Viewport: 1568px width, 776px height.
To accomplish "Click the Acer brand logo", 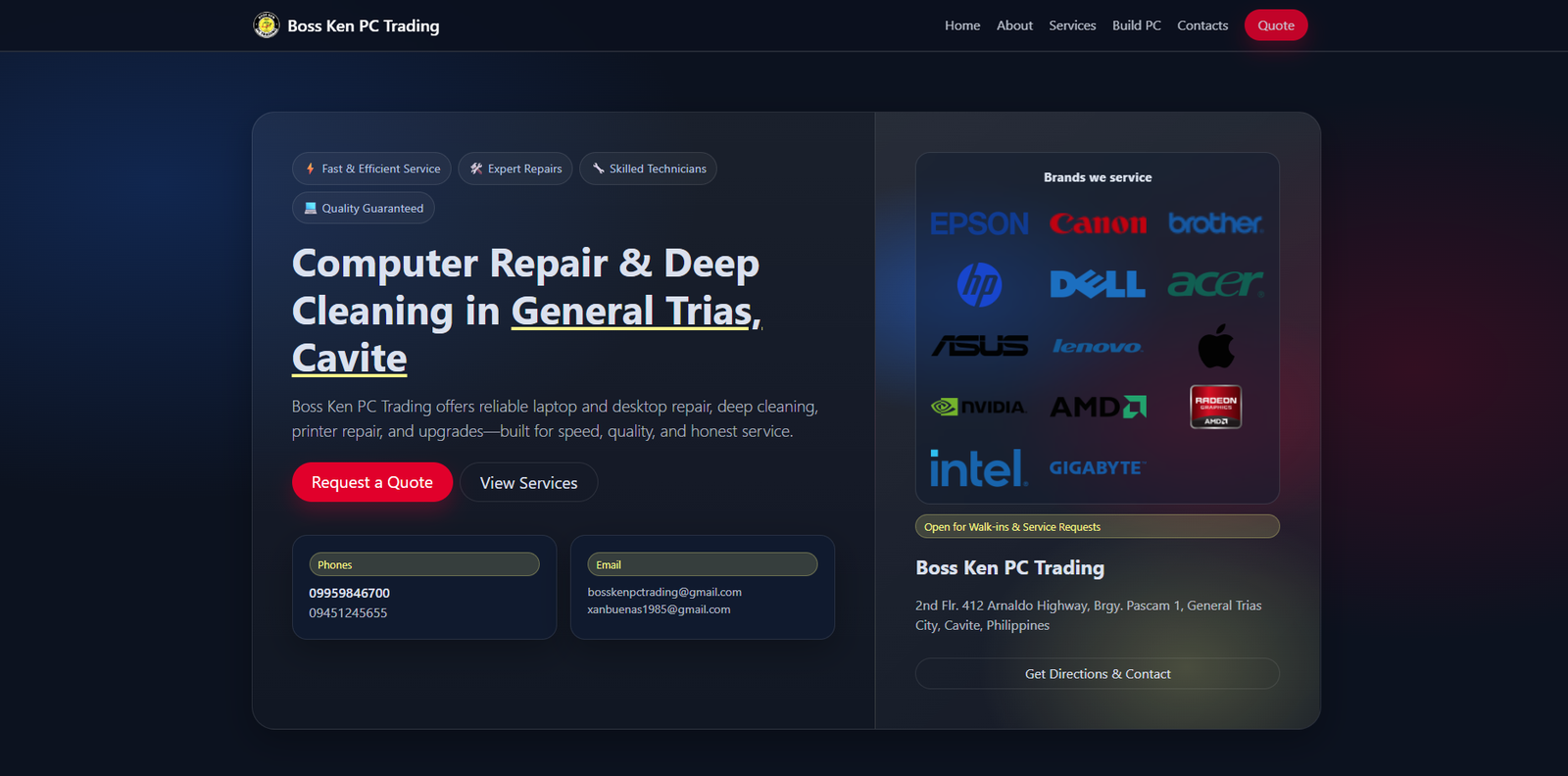I will pos(1215,283).
